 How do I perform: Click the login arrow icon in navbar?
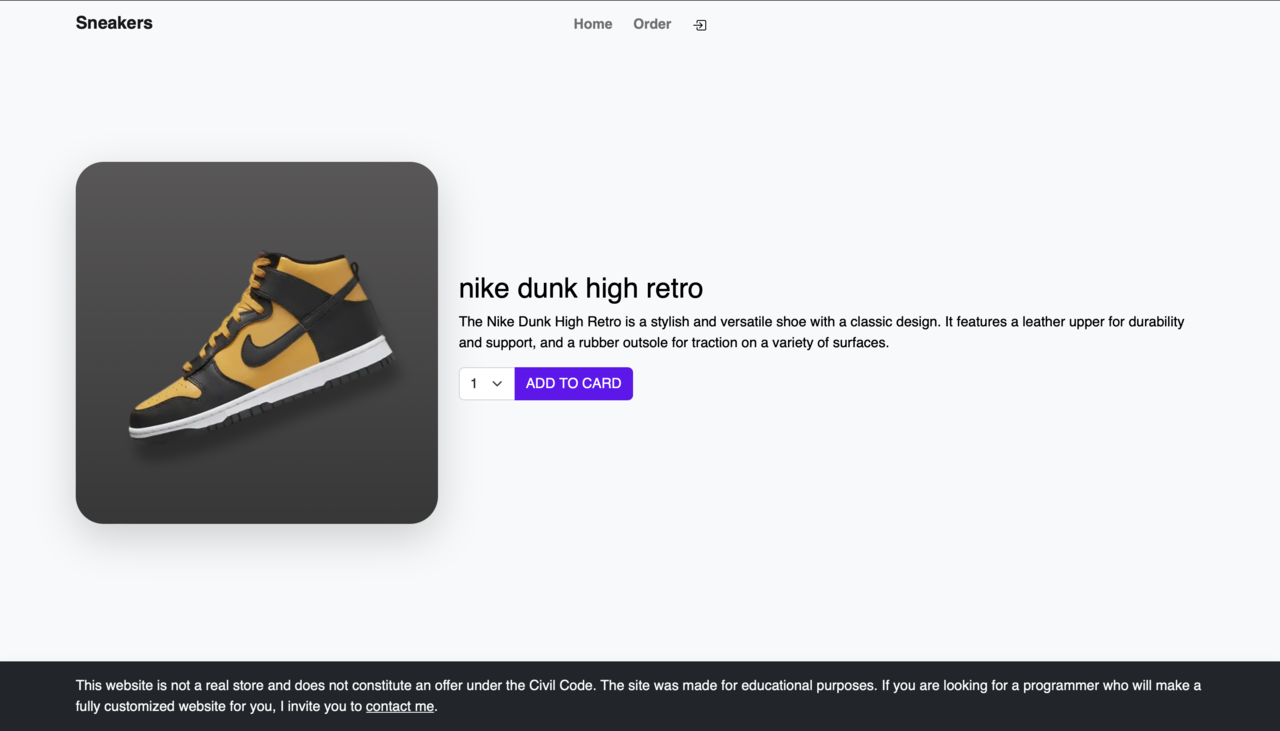coord(700,25)
